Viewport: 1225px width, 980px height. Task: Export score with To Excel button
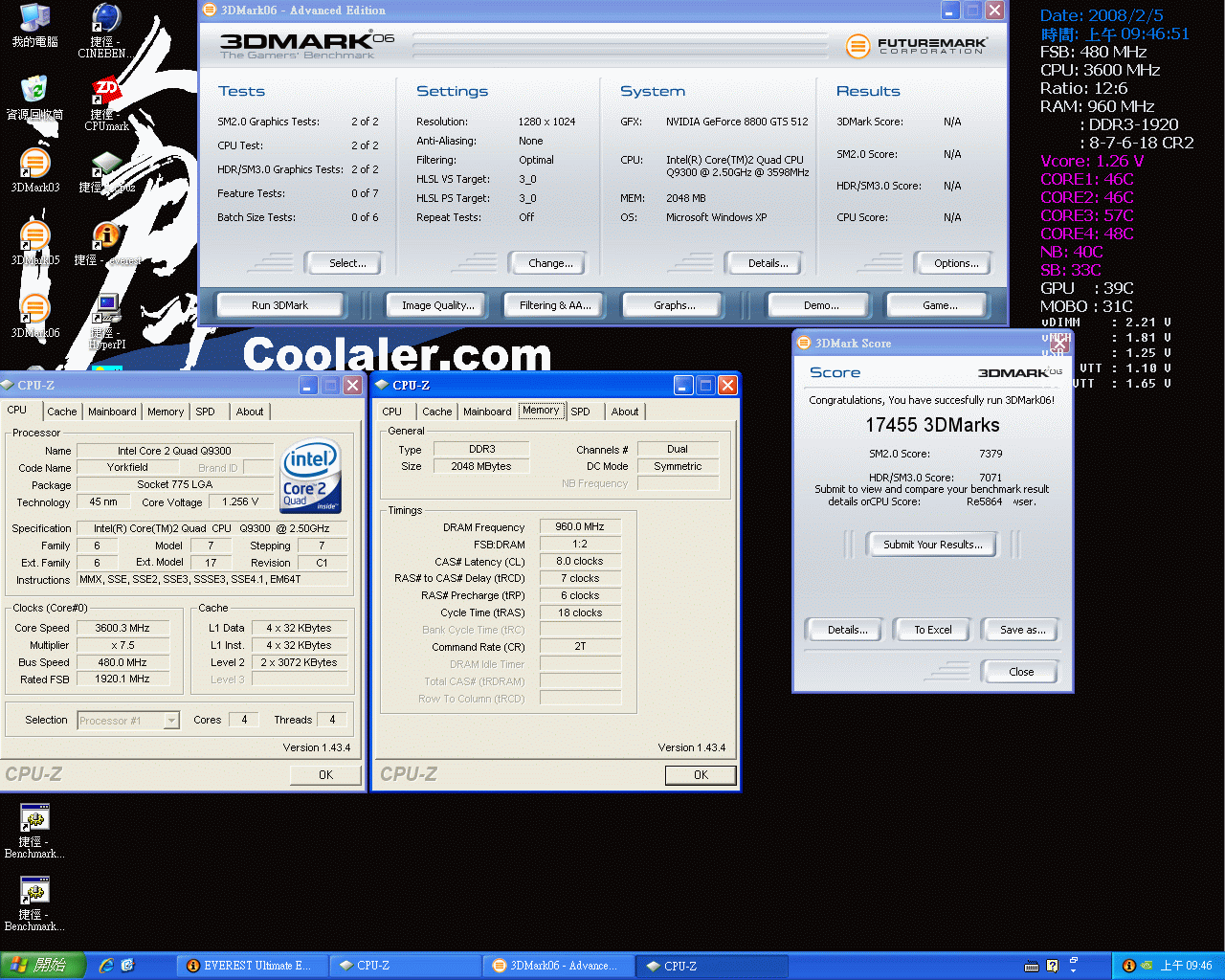[932, 630]
